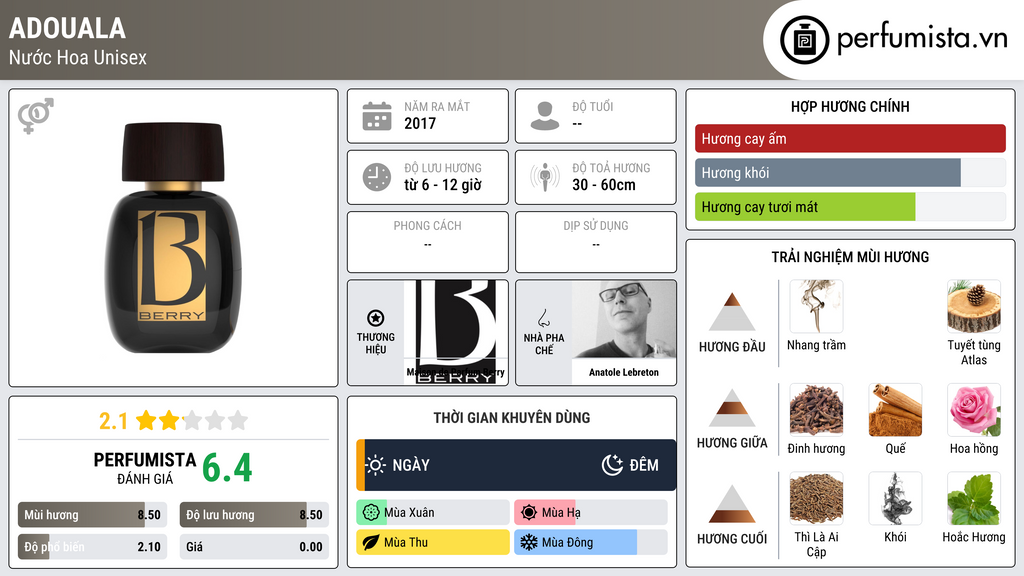
Task: Click the Mùa Hạ season label
Action: 561,513
